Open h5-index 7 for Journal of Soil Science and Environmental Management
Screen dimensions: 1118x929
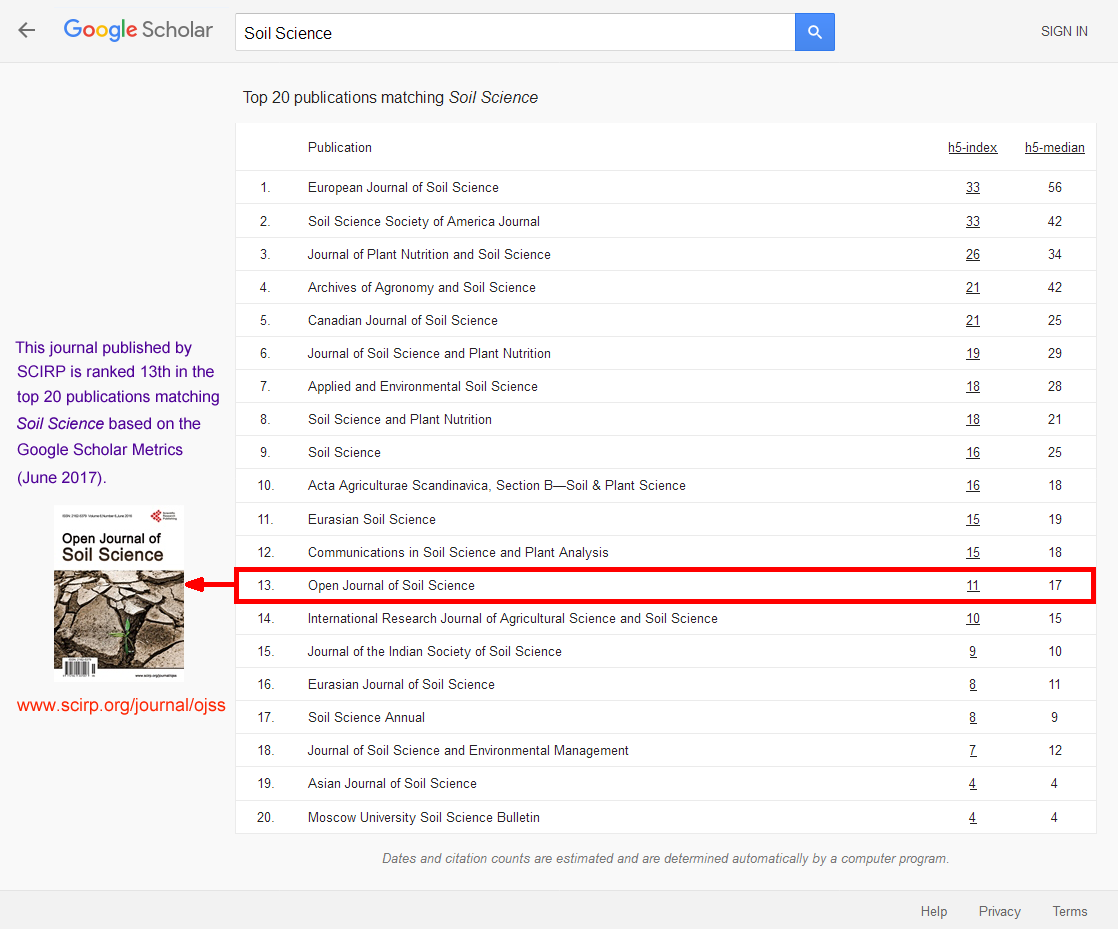[x=973, y=751]
